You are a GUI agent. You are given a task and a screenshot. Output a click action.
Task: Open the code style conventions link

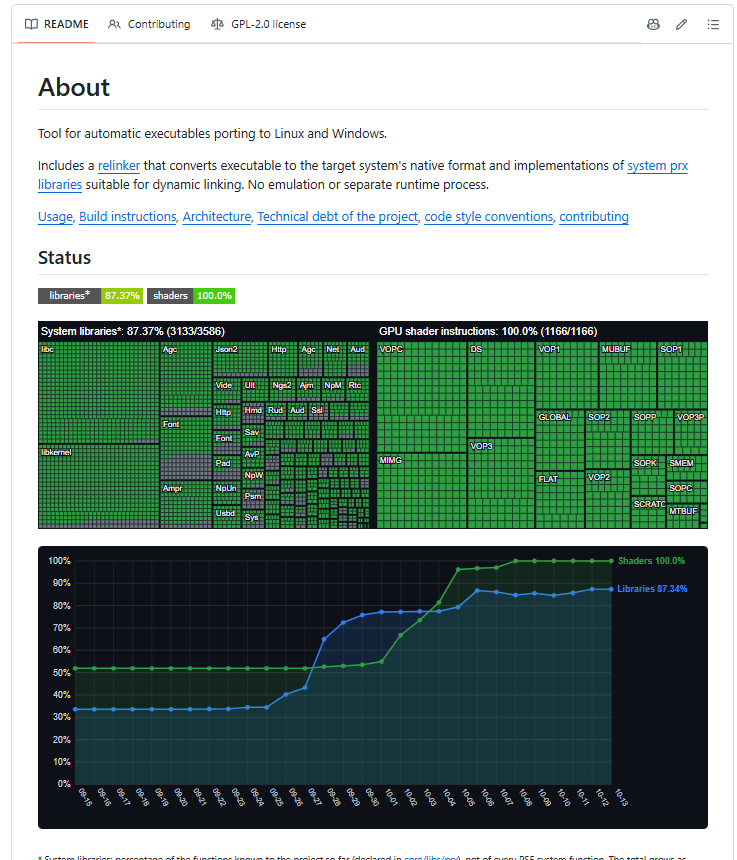pyautogui.click(x=489, y=217)
